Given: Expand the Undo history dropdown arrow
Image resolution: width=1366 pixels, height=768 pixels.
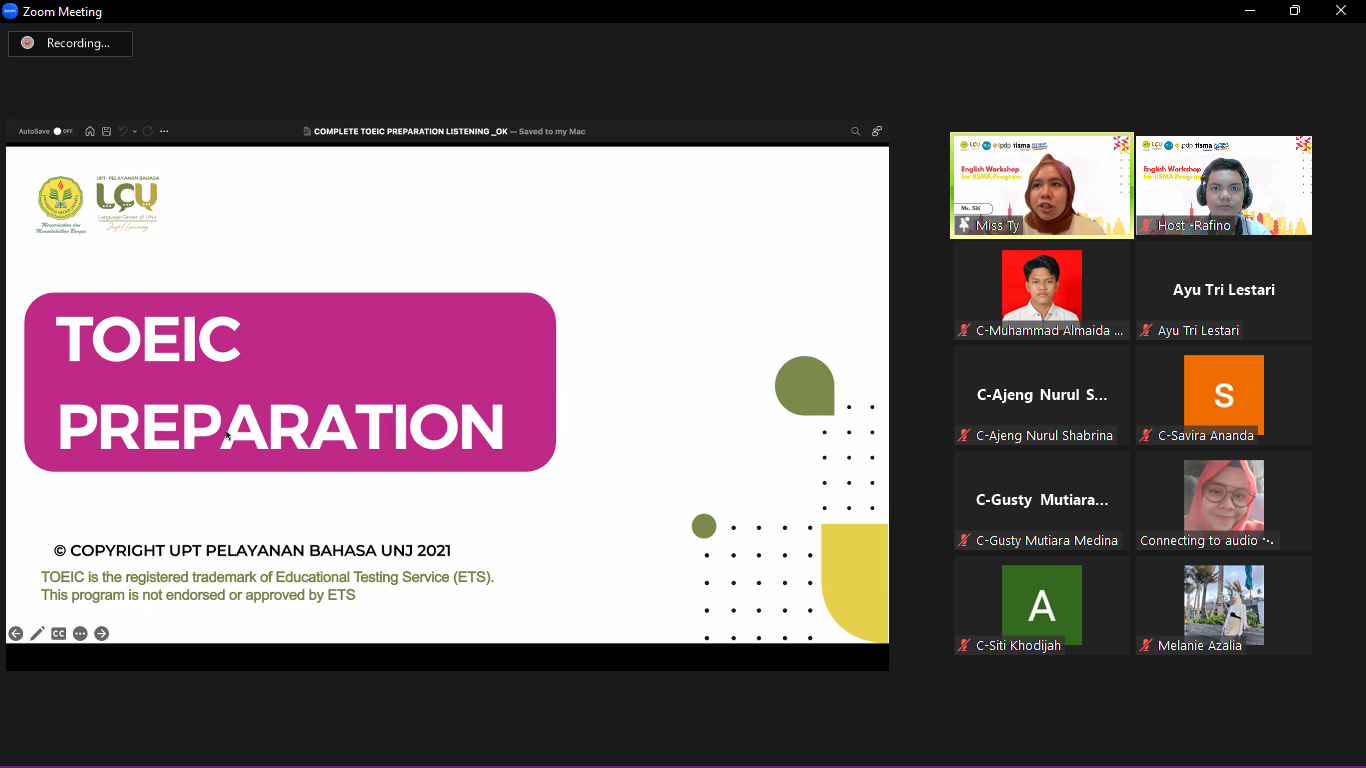Looking at the screenshot, I should click(x=135, y=131).
